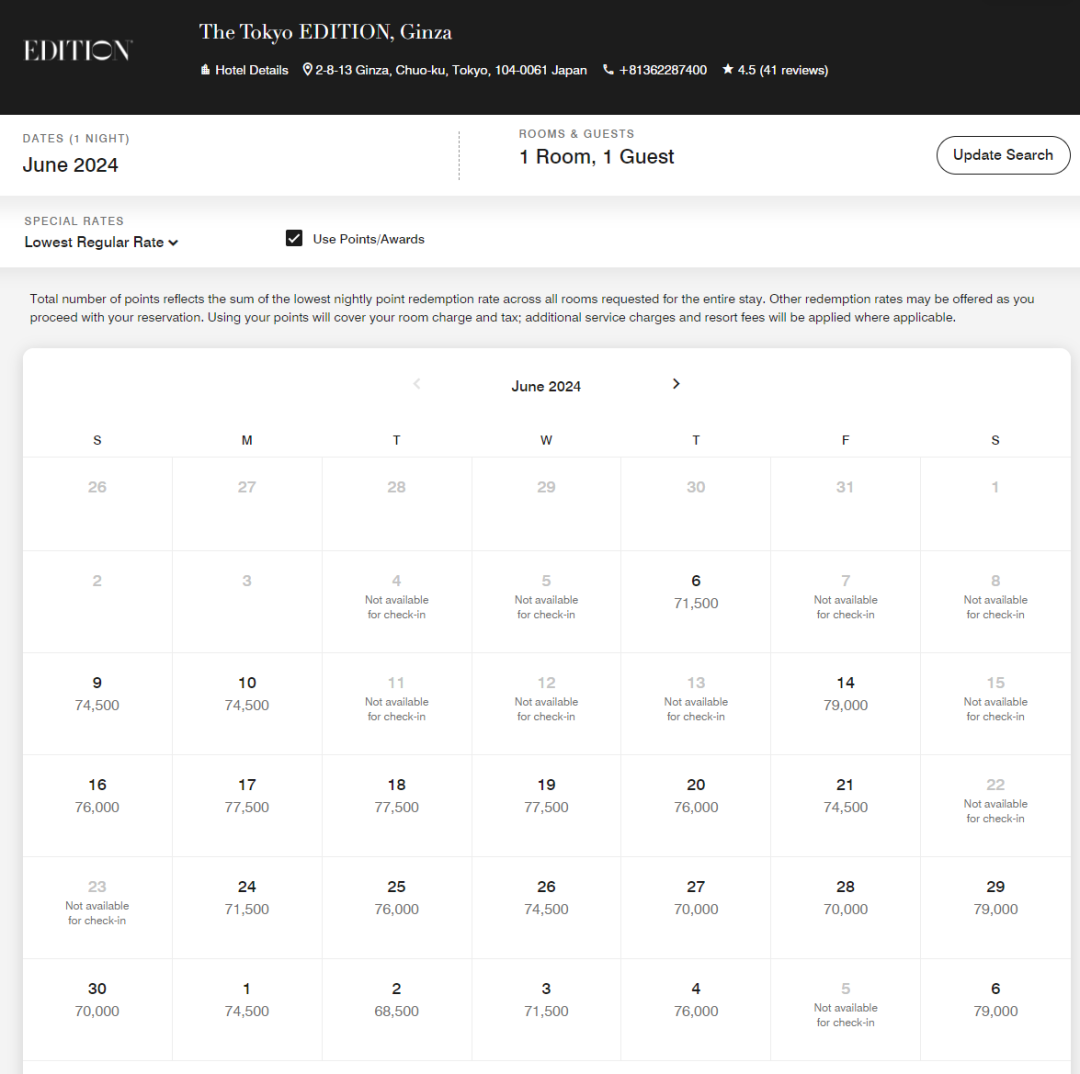Click the star rating icon

pyautogui.click(x=727, y=70)
